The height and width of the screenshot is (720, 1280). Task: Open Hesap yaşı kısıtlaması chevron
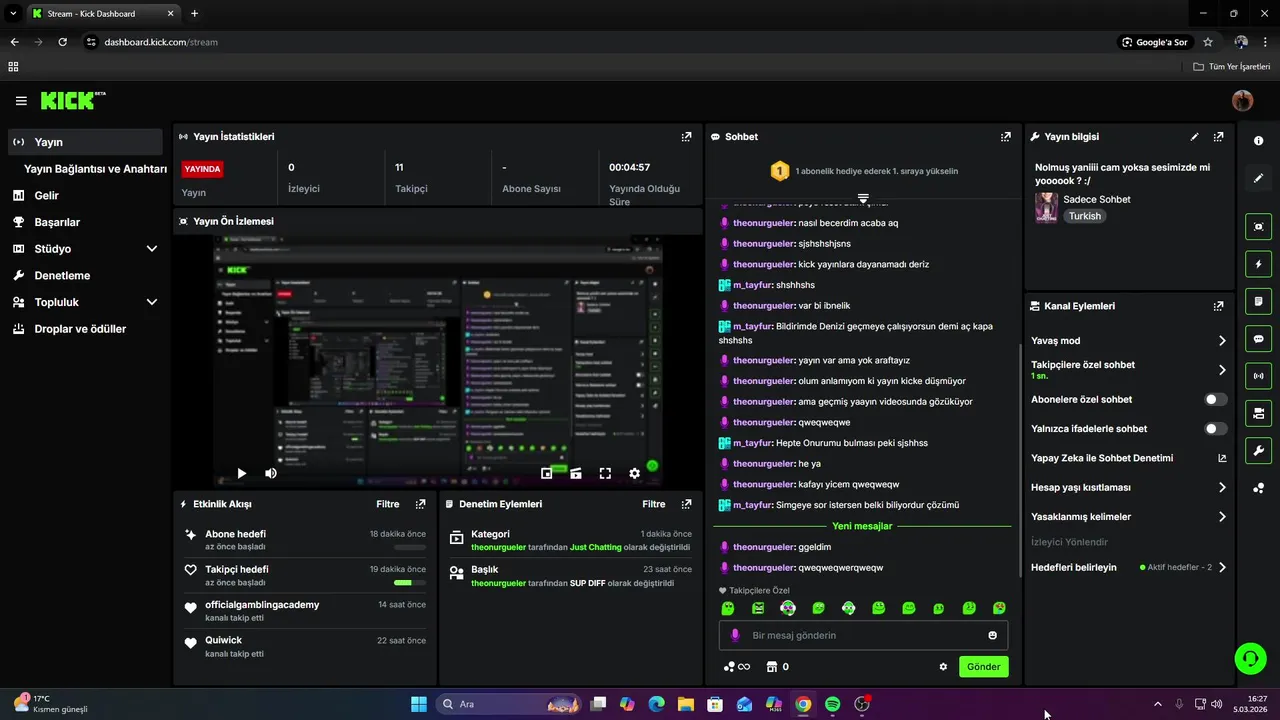tap(1222, 488)
